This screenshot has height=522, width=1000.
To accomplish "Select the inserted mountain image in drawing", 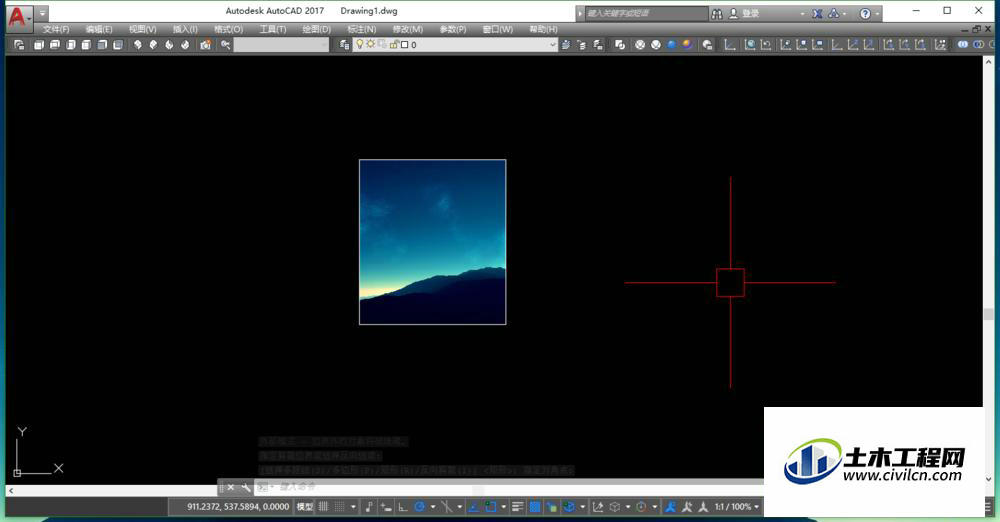I will tap(432, 242).
